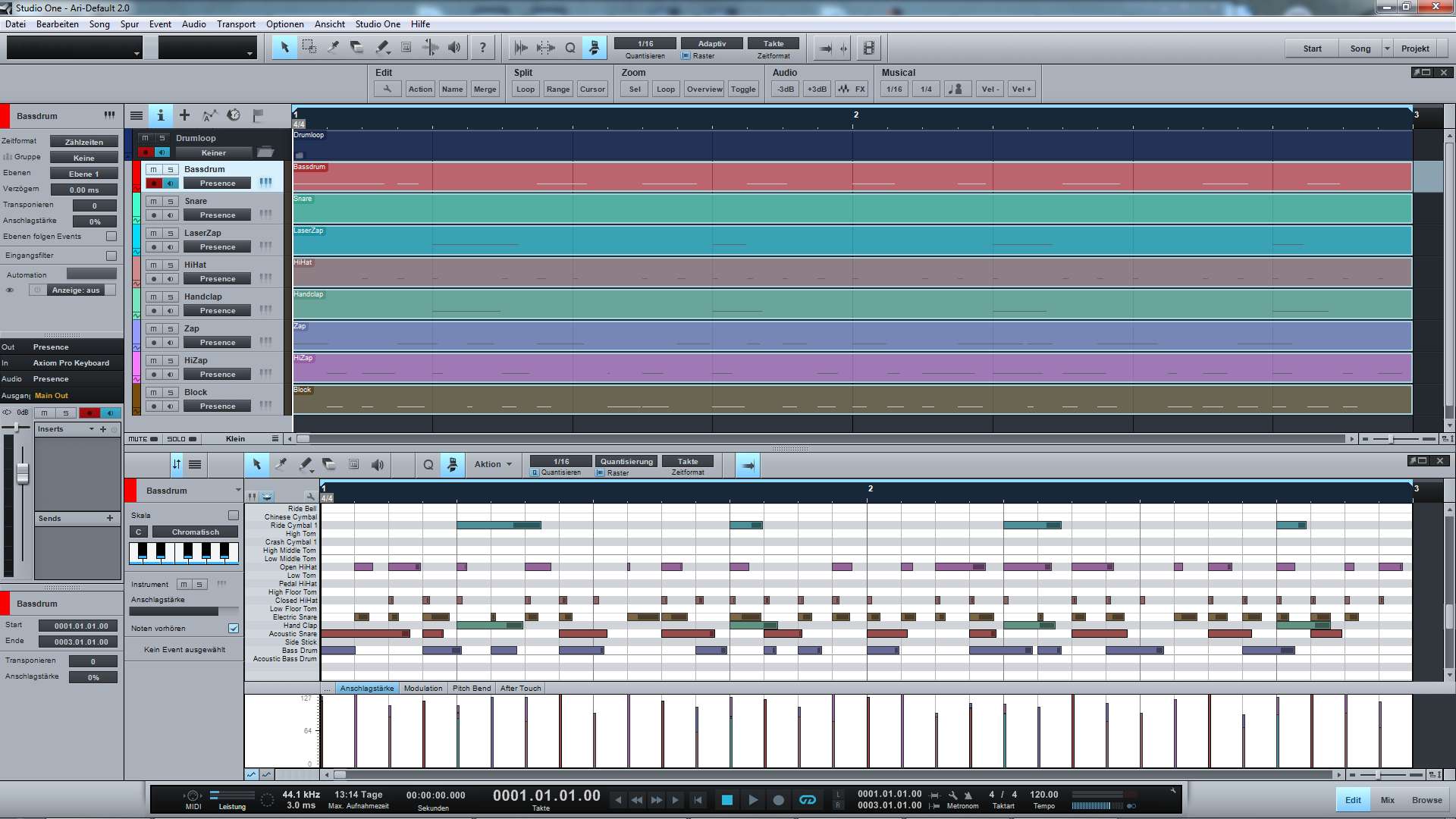This screenshot has width=1456, height=819.
Task: Show automation with the automation curve icon
Action: [x=209, y=115]
